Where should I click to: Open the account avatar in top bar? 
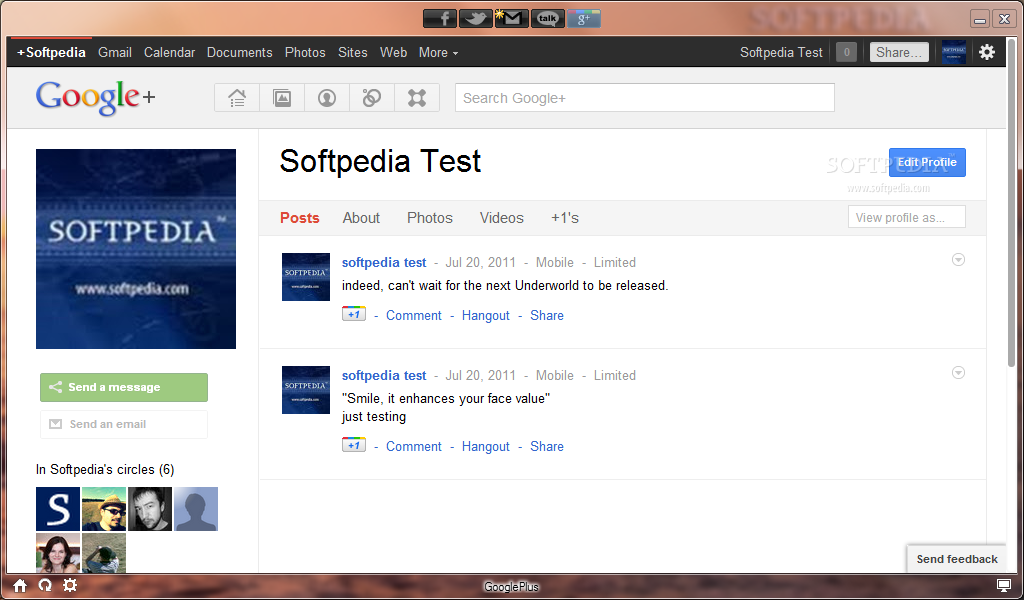(x=954, y=52)
